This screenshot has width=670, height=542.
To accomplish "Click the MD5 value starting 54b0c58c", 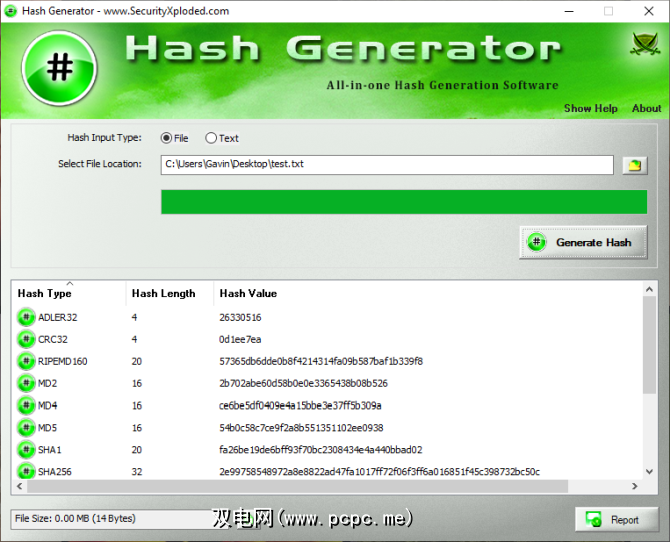I will pyautogui.click(x=301, y=427).
